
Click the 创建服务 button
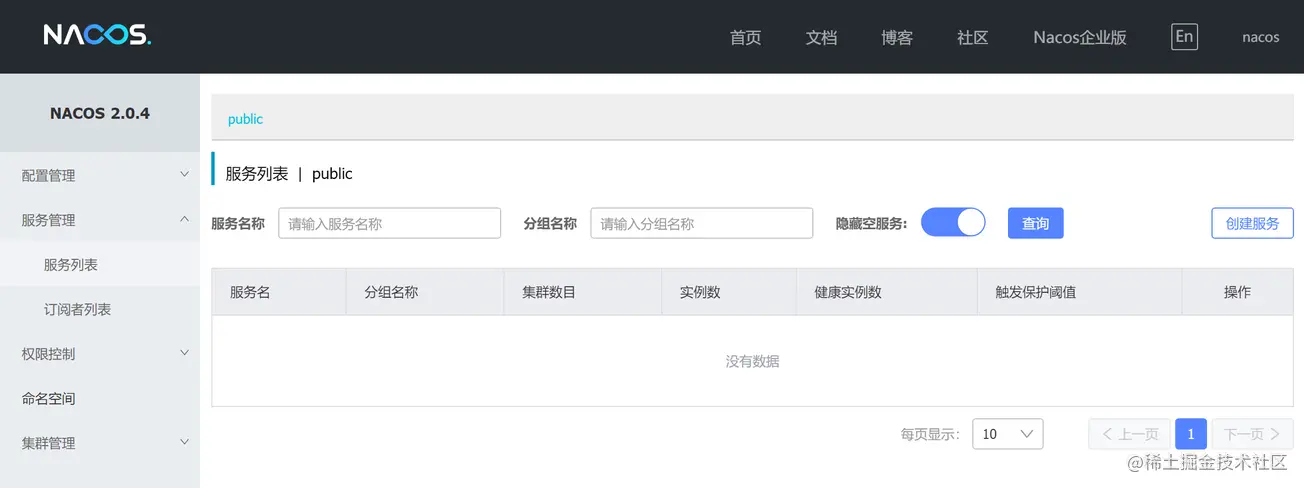tap(1252, 223)
